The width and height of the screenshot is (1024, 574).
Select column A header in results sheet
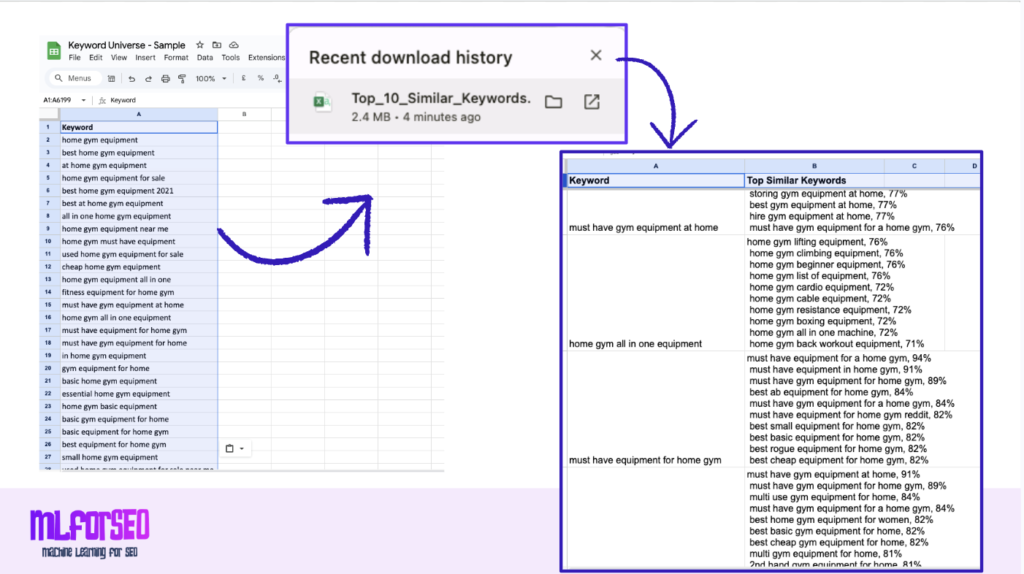656,166
